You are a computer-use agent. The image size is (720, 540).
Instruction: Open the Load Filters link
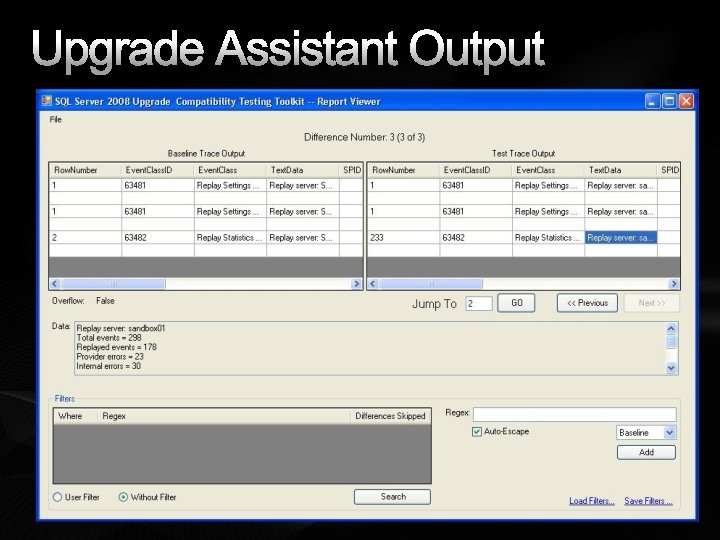point(591,501)
